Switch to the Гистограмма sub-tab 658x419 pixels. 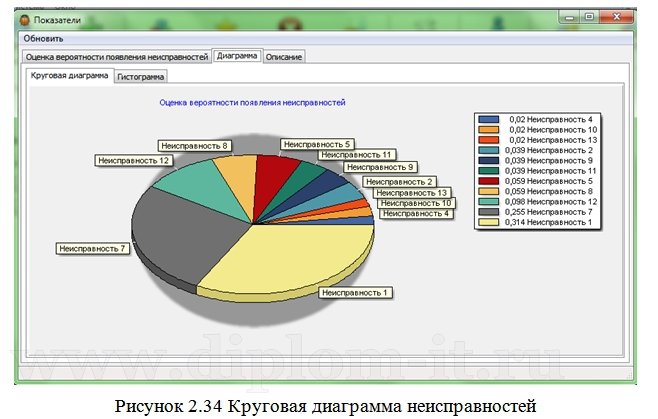coord(141,77)
